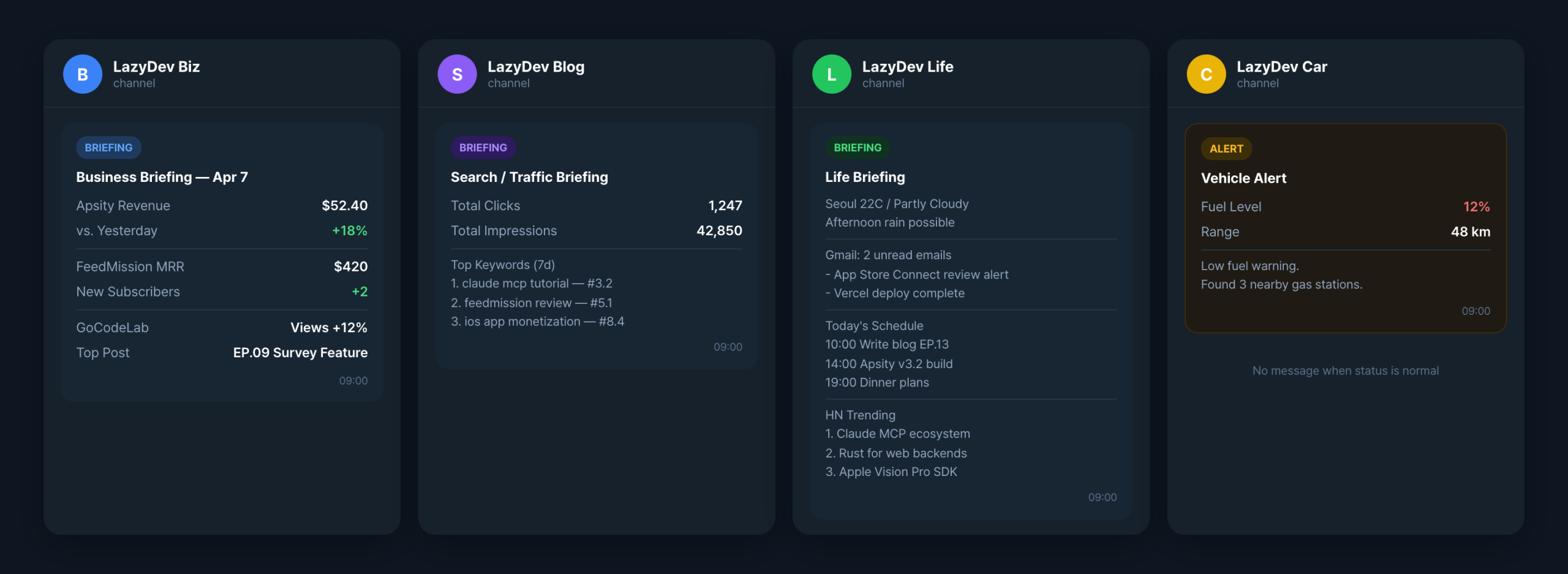Open the yellow LazyDev Car channel icon
The height and width of the screenshot is (574, 1568).
tap(1205, 74)
